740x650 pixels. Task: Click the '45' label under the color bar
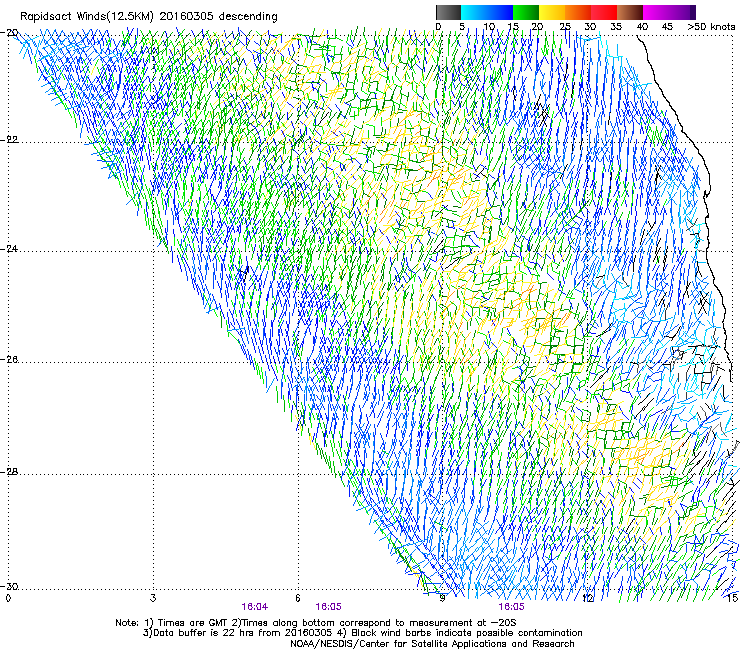667,27
